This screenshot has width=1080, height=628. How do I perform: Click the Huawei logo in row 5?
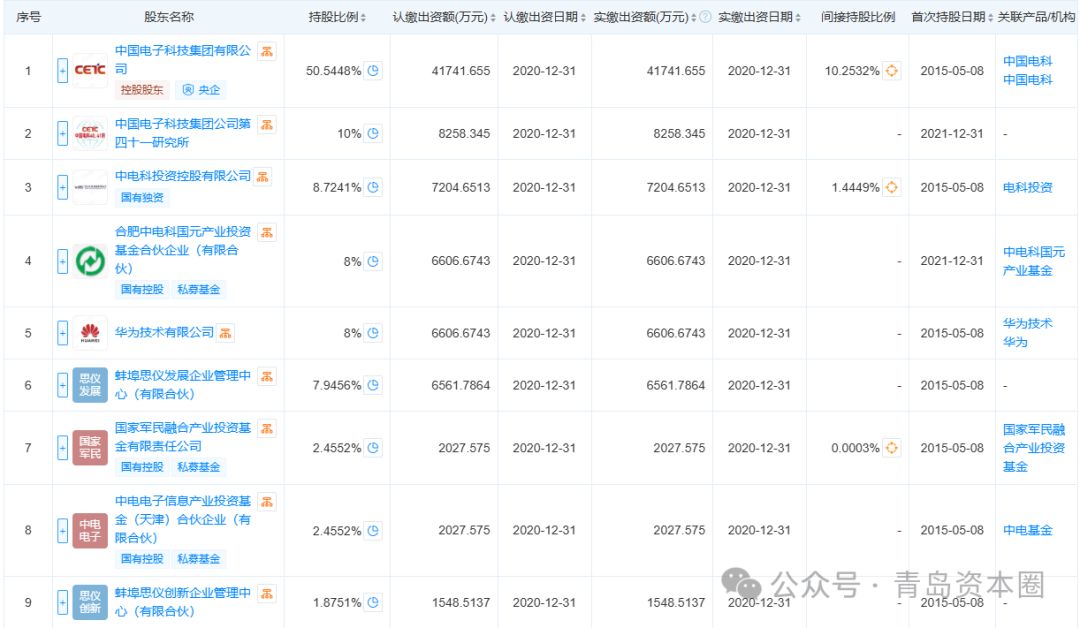[90, 333]
